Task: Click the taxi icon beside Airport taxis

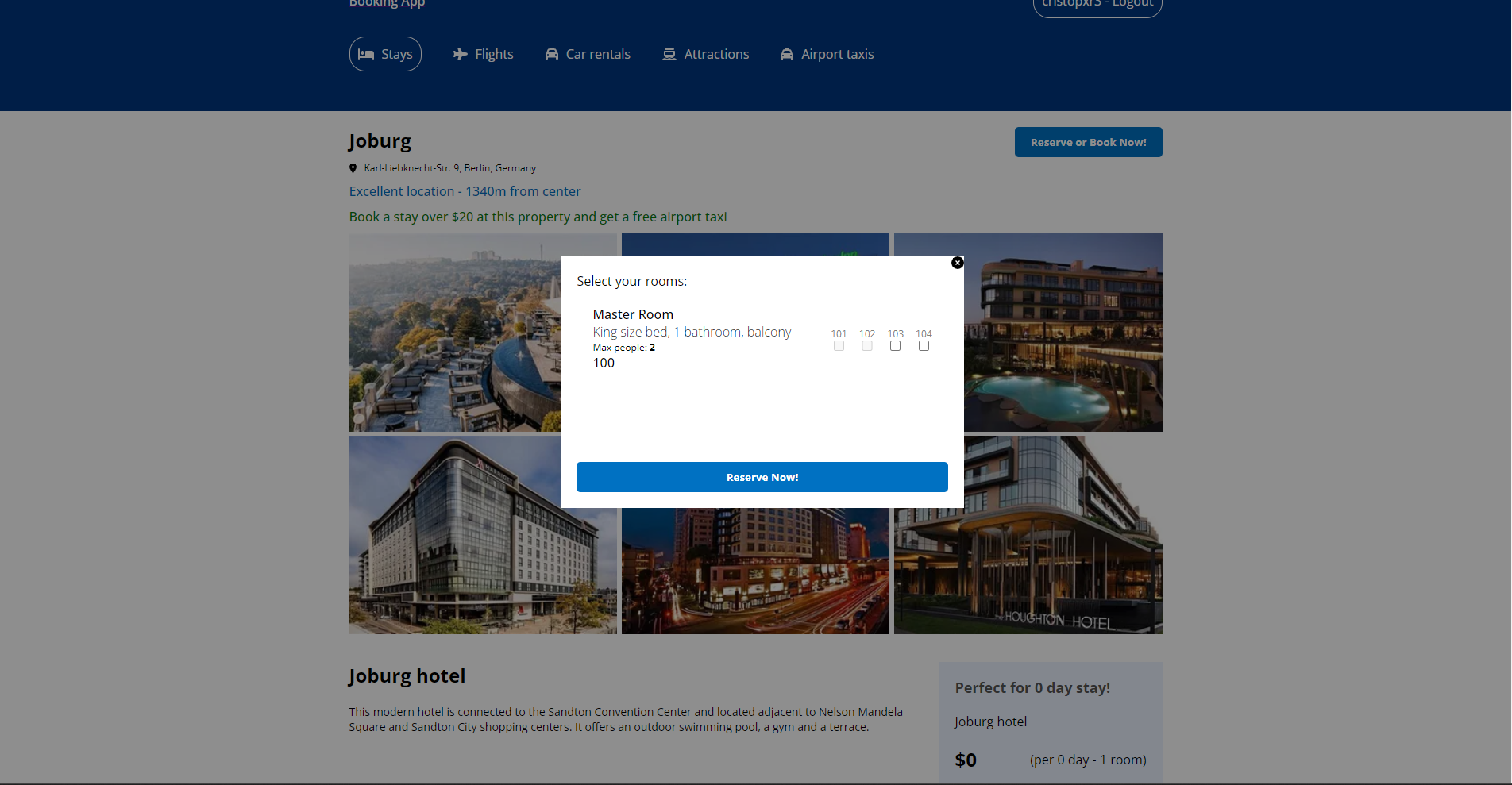Action: pyautogui.click(x=787, y=54)
